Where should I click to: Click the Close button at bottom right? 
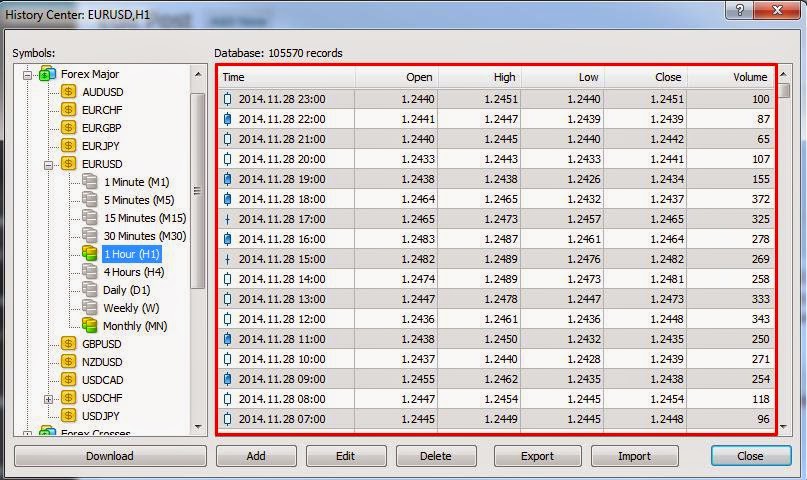pos(751,456)
